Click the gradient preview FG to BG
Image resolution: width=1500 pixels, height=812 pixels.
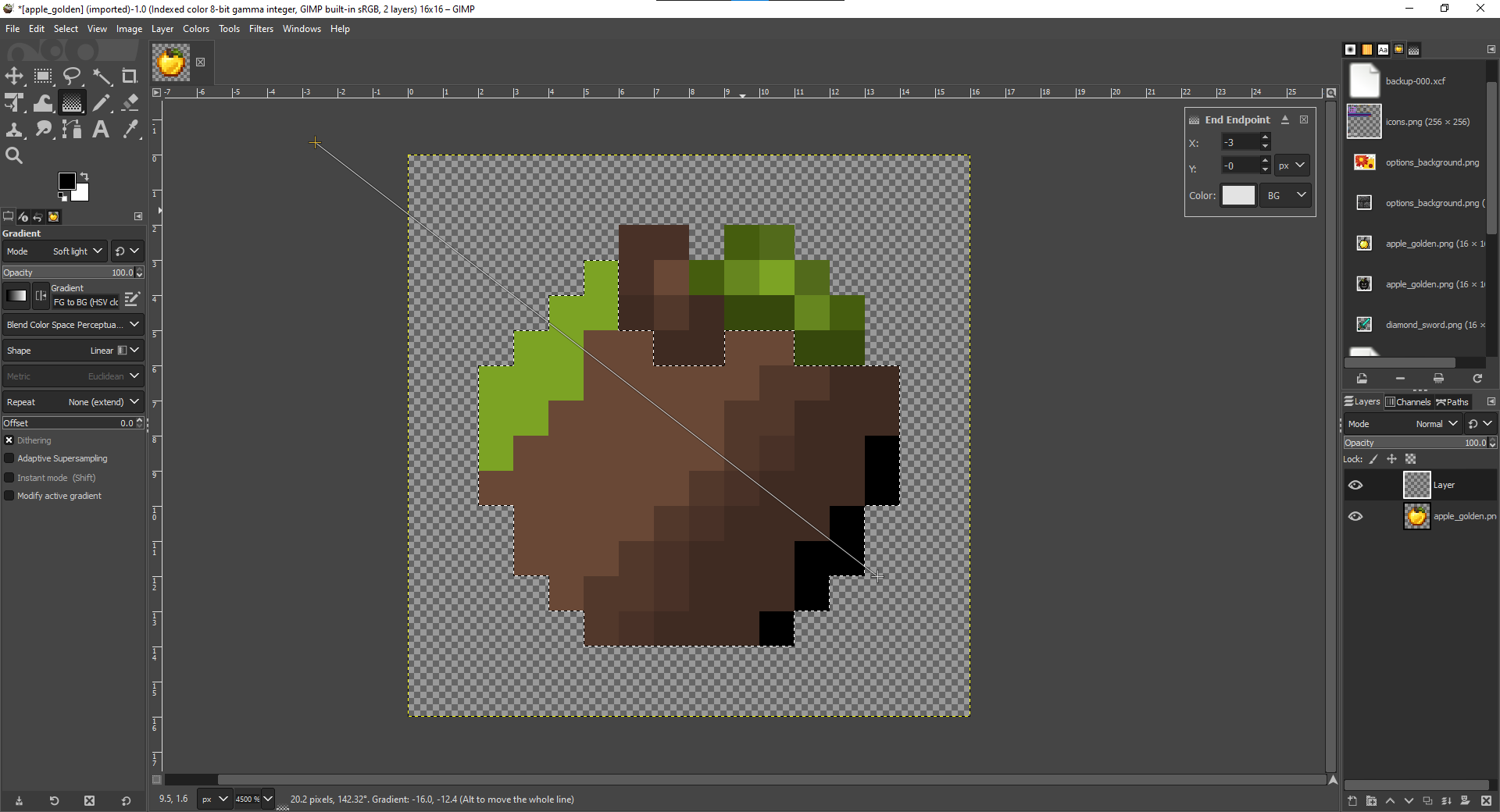pos(16,296)
